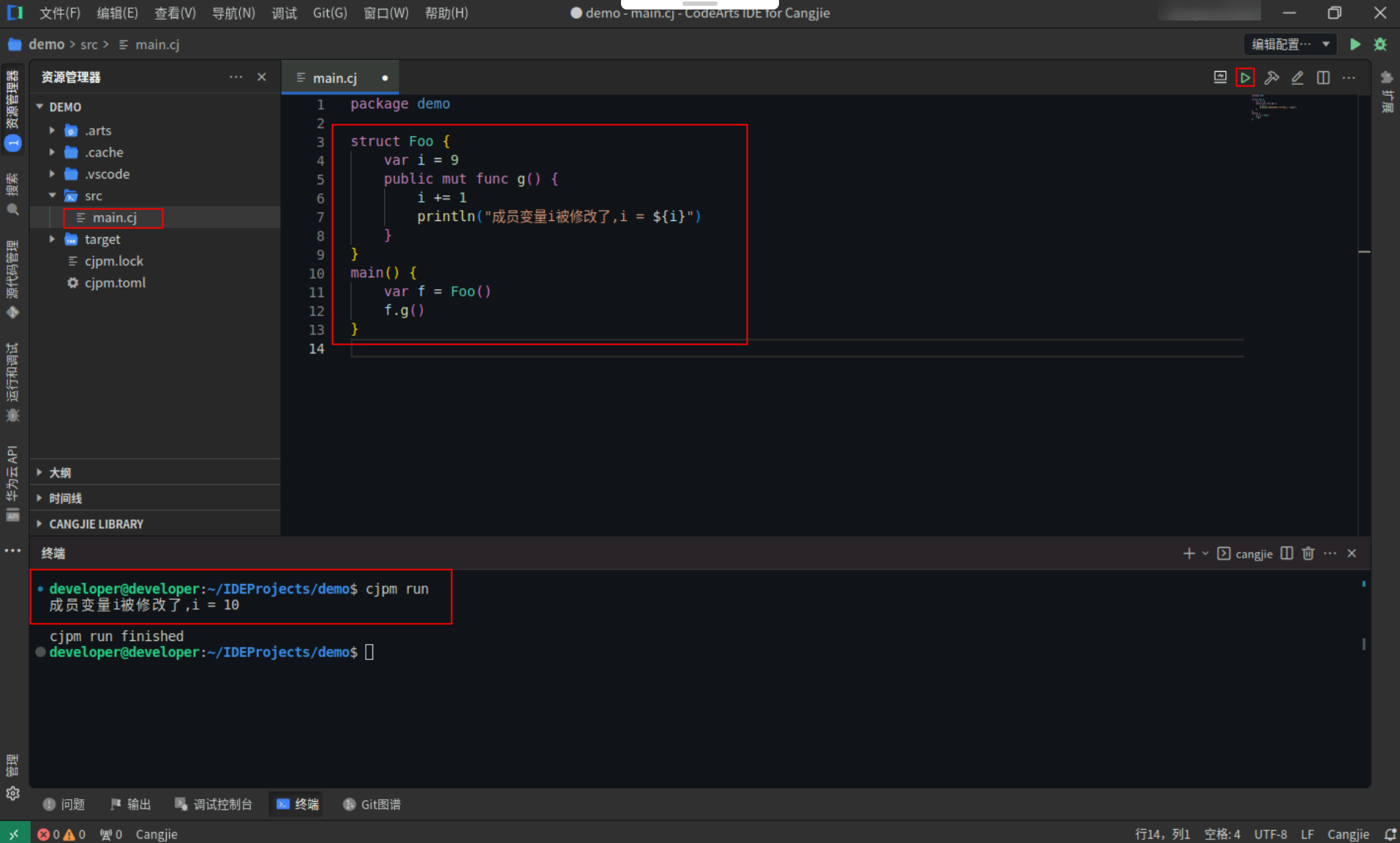Show additional activity bar views ellipsis
The height and width of the screenshot is (843, 1400).
click(12, 550)
